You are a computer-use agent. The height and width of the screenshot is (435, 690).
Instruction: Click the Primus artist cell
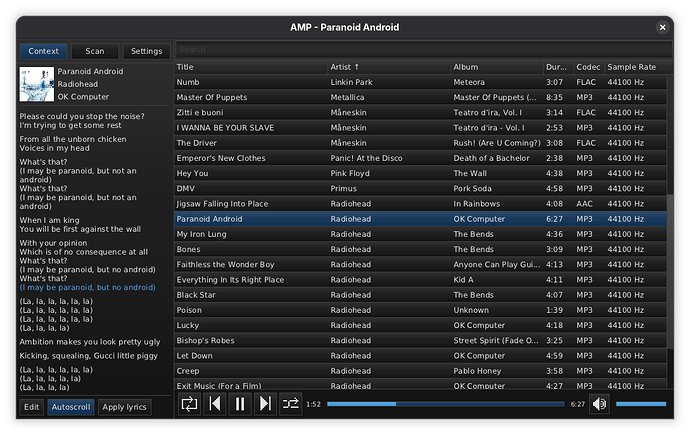point(343,188)
